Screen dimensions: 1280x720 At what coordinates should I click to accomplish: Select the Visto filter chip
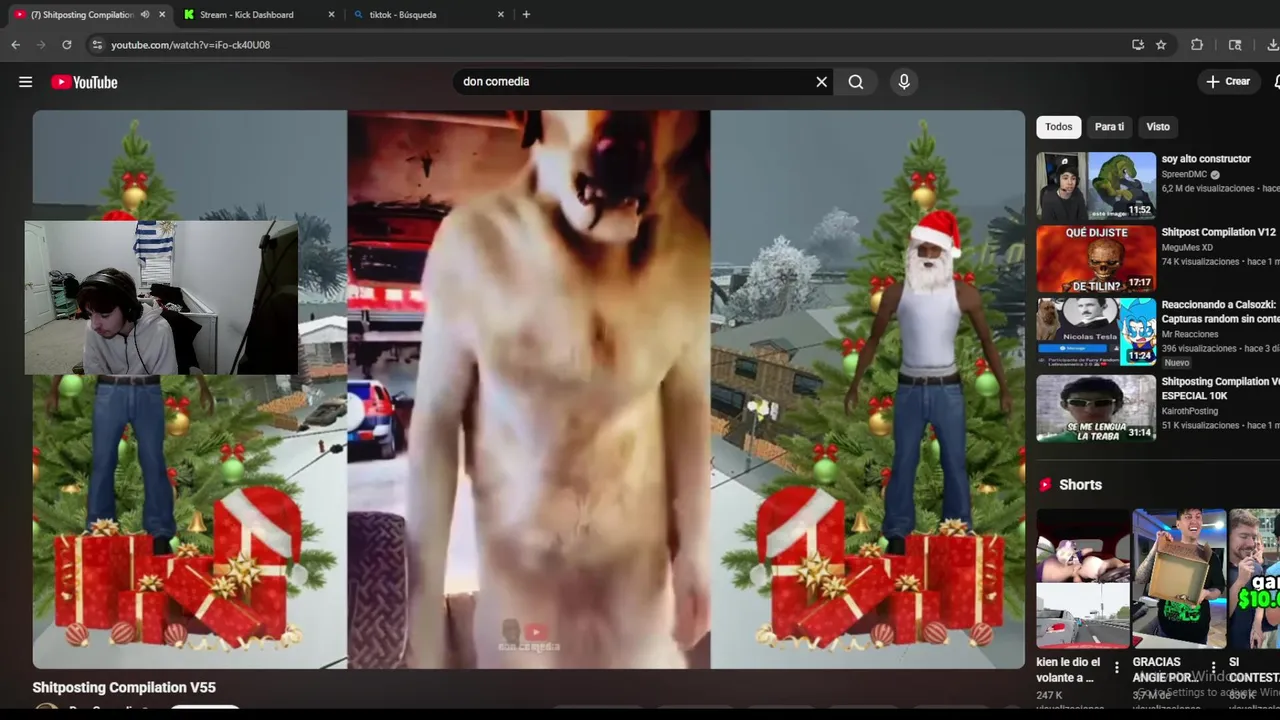click(x=1158, y=127)
